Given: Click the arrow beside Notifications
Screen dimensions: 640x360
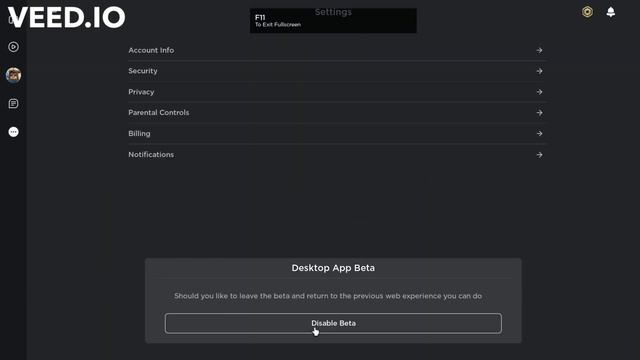Looking at the screenshot, I should click(x=539, y=155).
